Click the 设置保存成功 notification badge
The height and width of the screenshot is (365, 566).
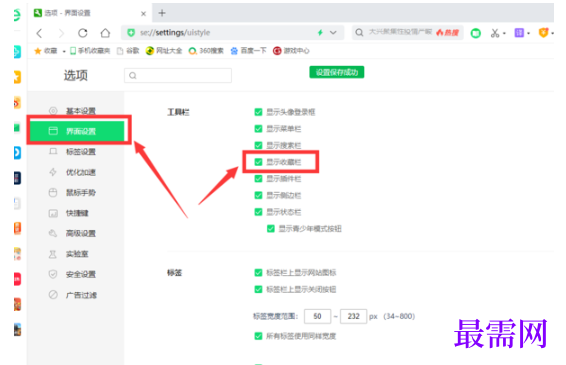coord(337,72)
